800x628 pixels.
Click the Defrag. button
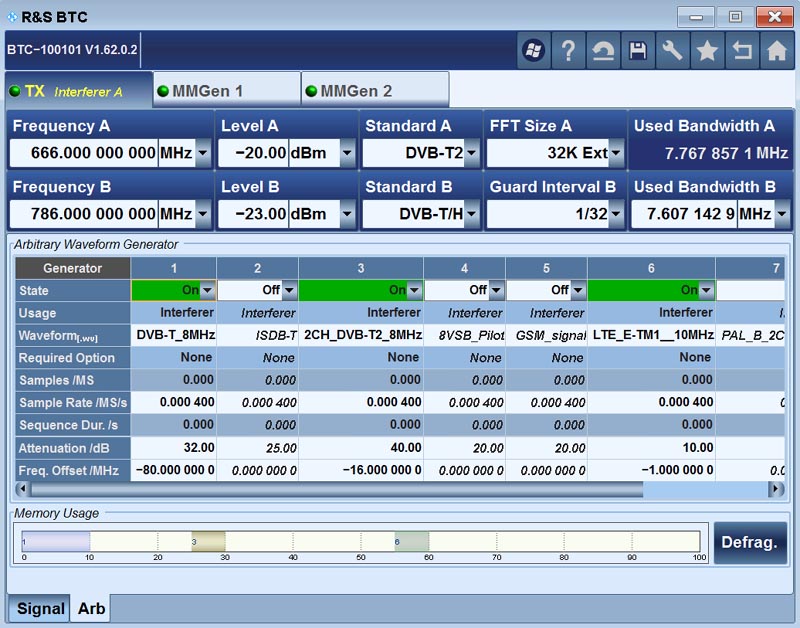750,542
